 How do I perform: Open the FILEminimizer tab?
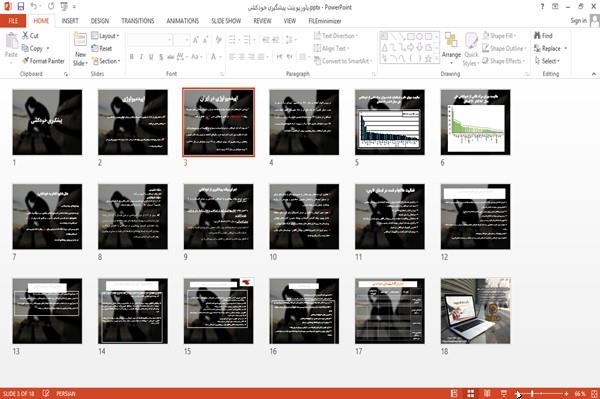(325, 21)
